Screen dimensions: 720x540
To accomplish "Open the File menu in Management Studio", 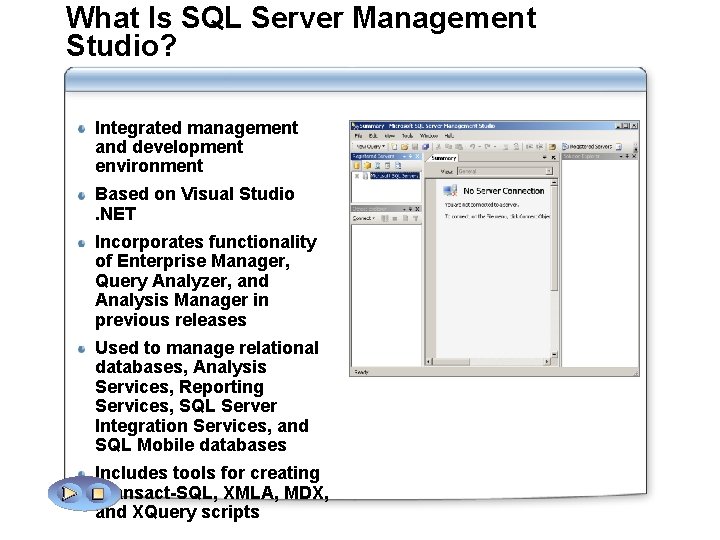I will coord(358,136).
